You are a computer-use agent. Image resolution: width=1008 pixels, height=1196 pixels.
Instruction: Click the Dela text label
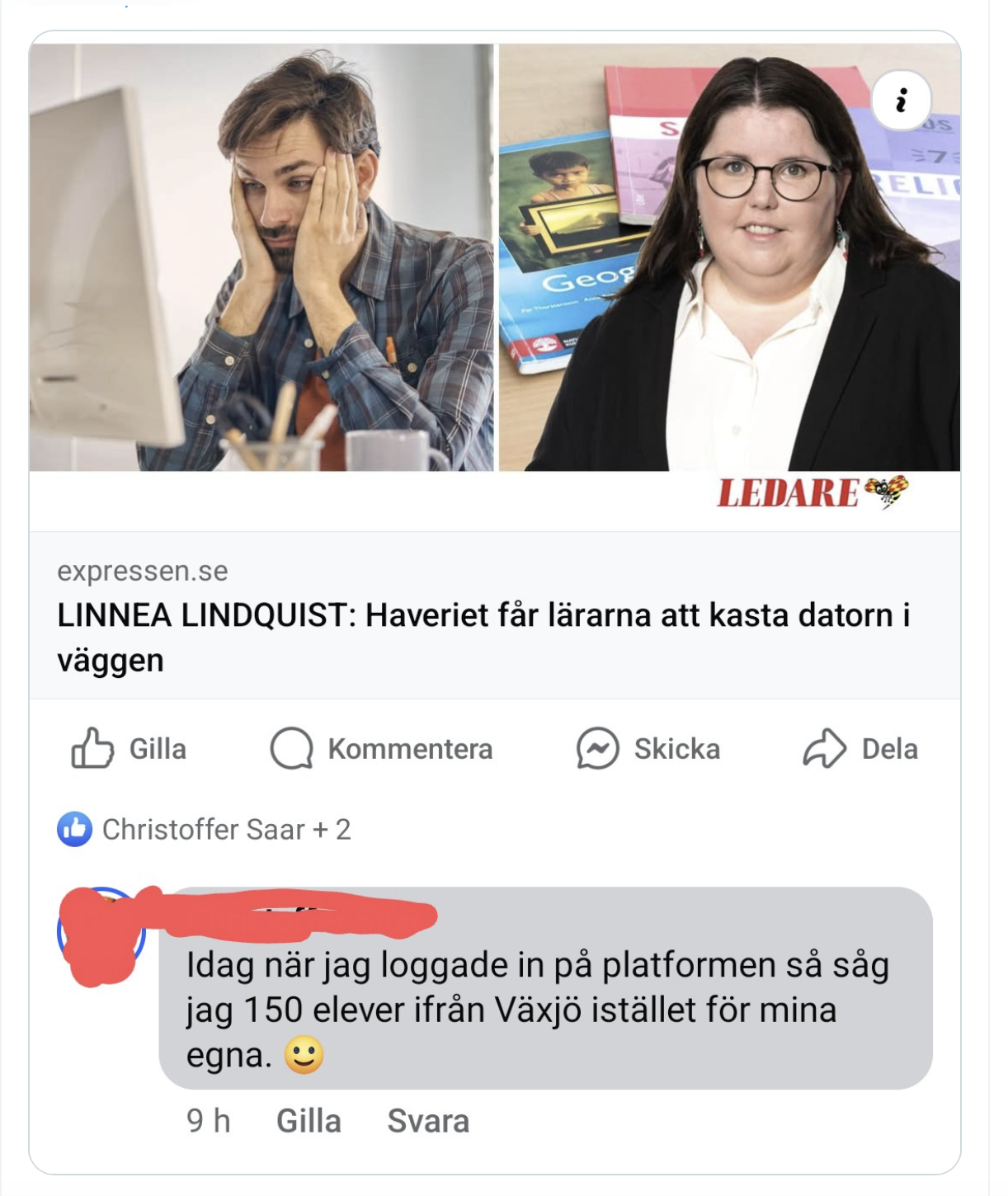tap(890, 748)
